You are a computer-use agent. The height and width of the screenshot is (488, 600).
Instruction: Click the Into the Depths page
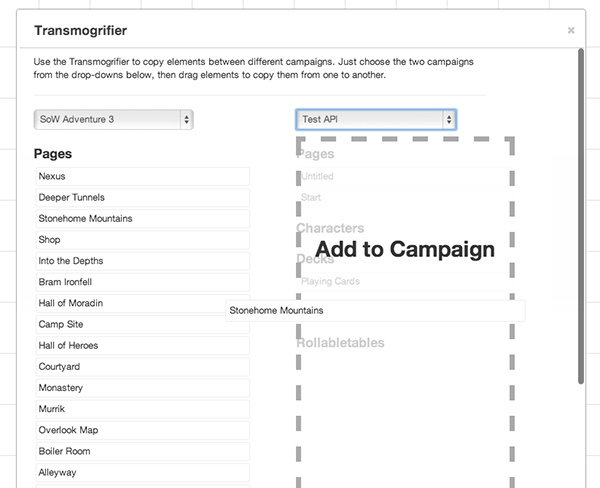[141, 261]
